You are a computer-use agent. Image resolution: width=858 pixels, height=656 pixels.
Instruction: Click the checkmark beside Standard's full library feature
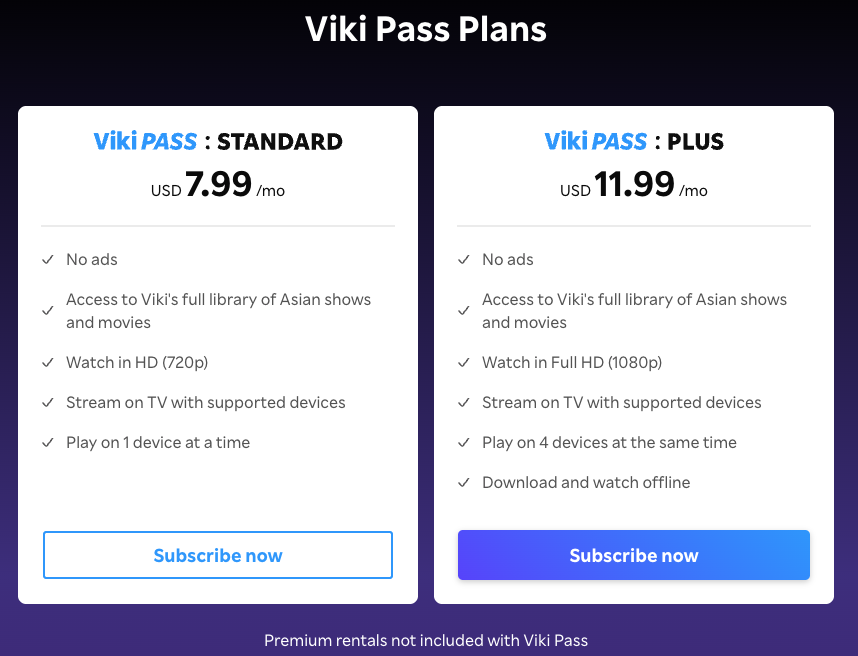click(x=47, y=310)
